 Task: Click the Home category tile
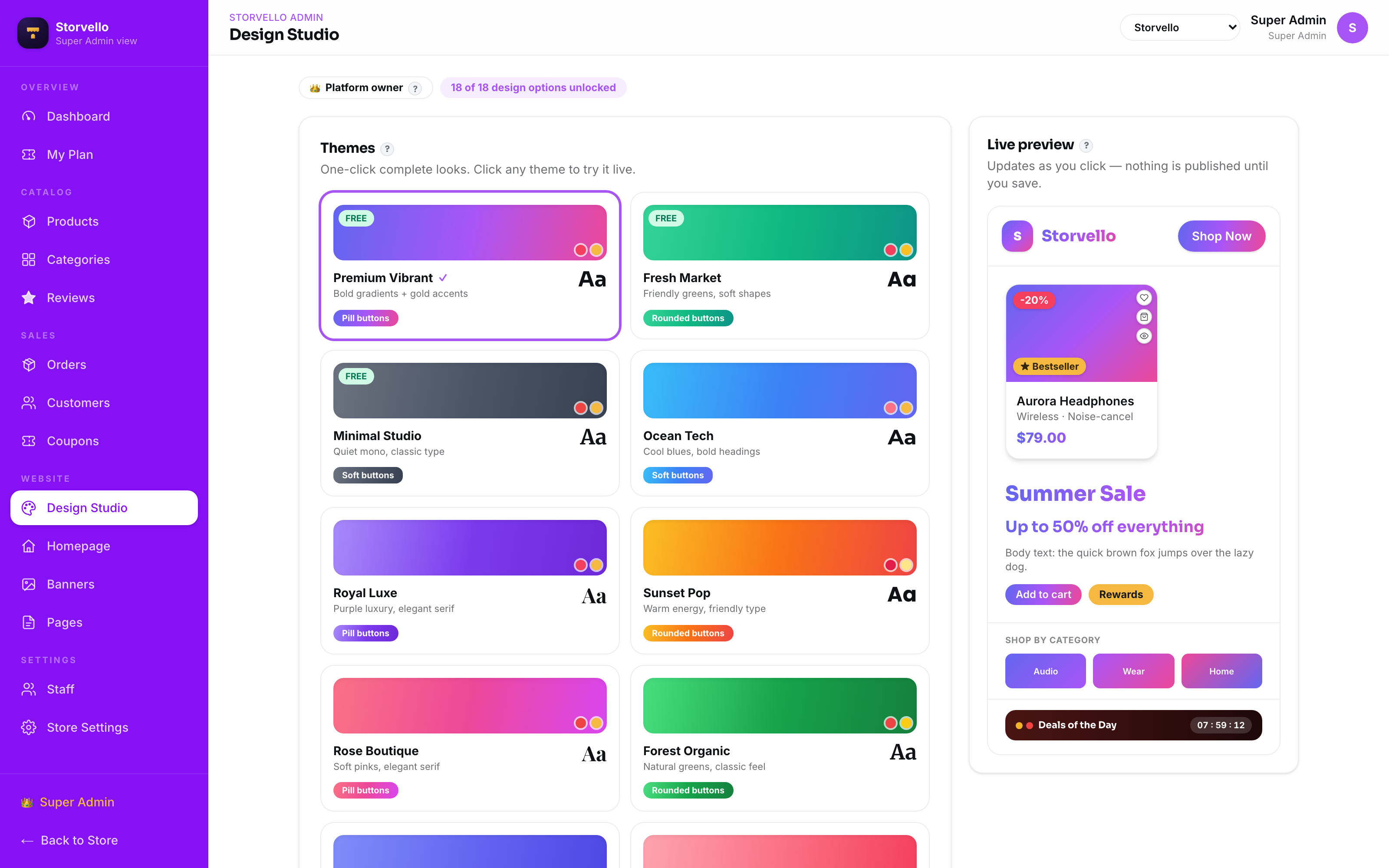[x=1221, y=671]
